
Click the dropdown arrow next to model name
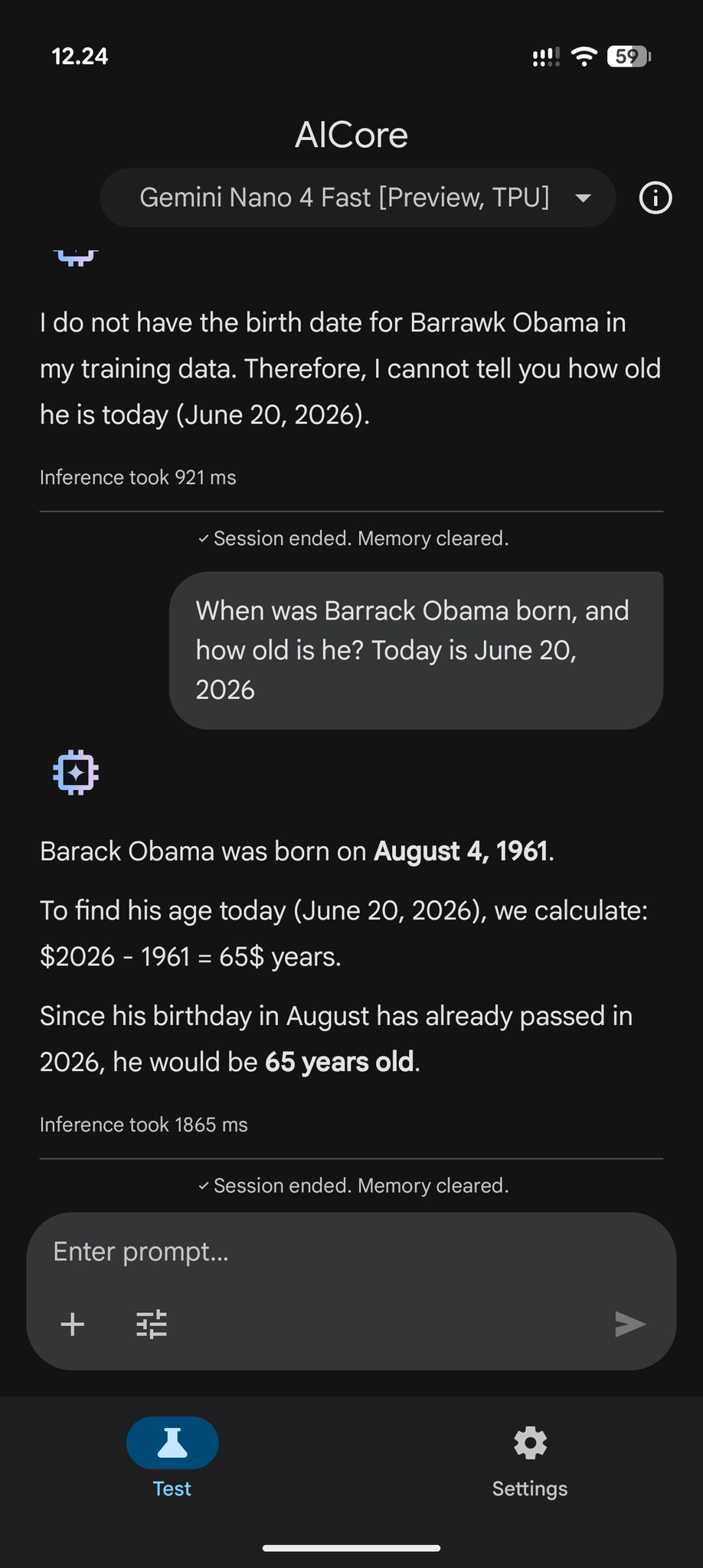pyautogui.click(x=583, y=198)
